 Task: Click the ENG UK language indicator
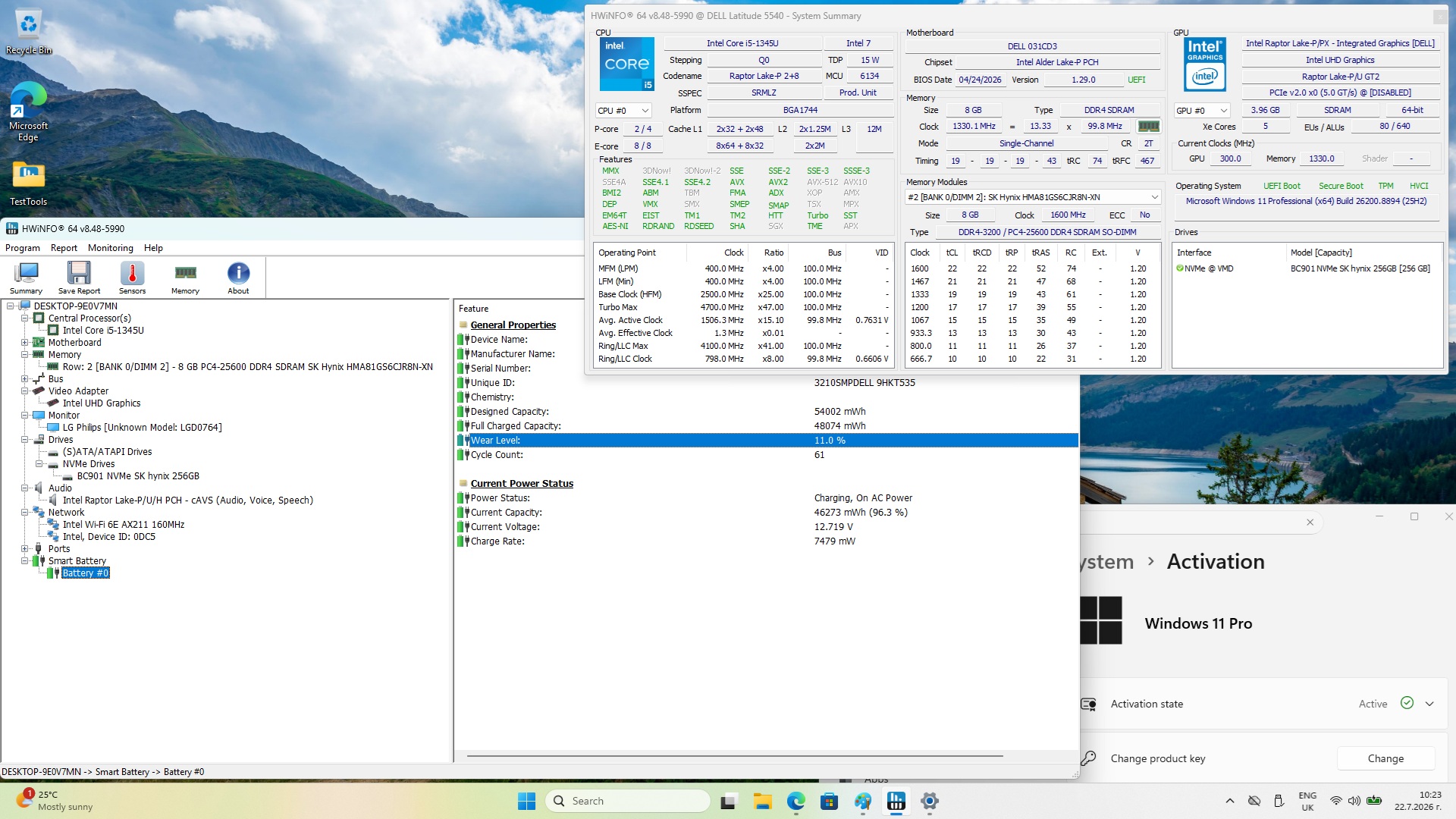click(1307, 801)
